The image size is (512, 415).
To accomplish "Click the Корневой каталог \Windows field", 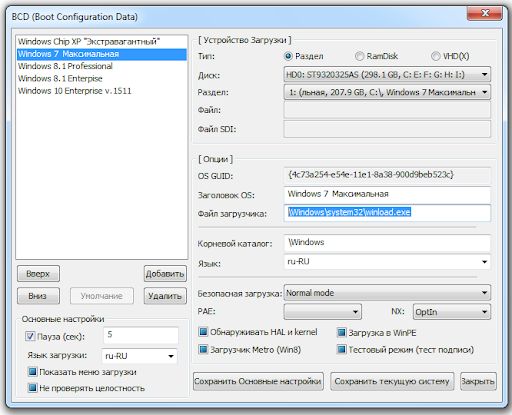I will [x=387, y=243].
